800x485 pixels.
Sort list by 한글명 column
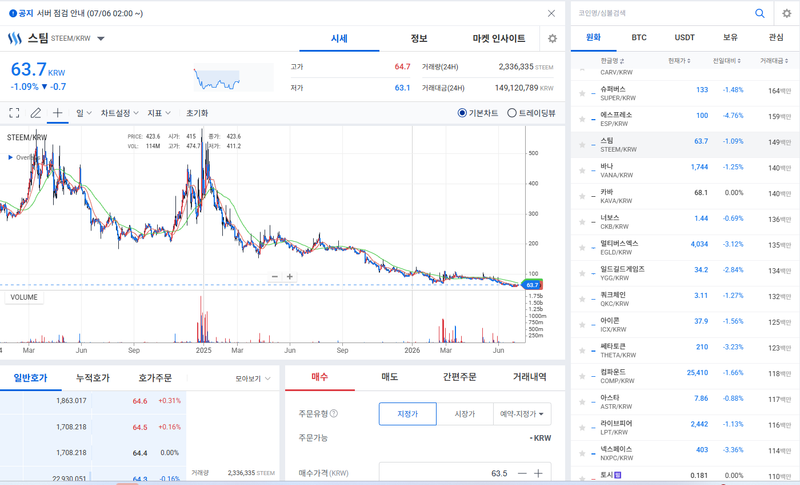(612, 61)
